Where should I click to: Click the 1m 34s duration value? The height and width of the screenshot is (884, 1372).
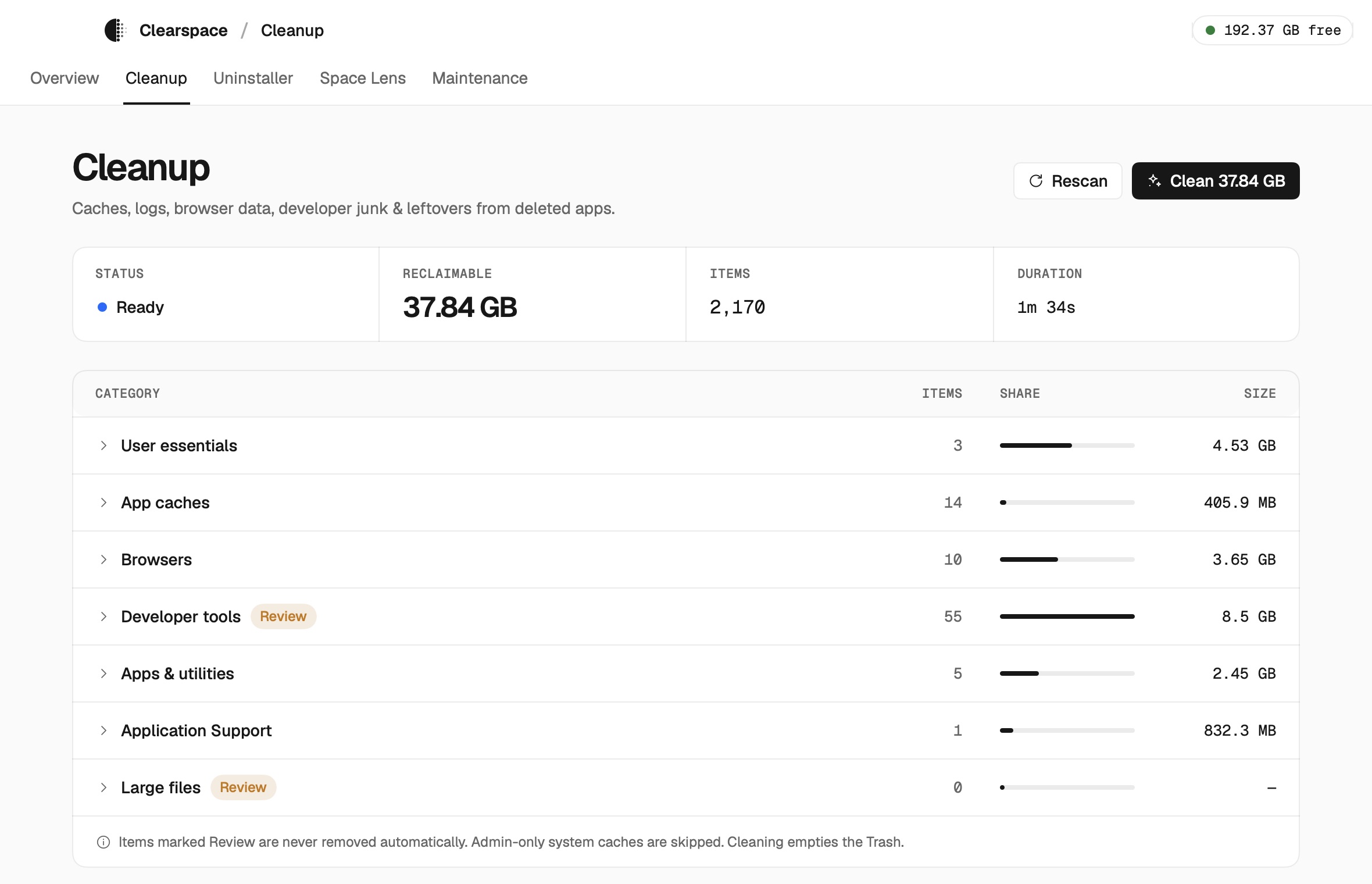coord(1046,307)
